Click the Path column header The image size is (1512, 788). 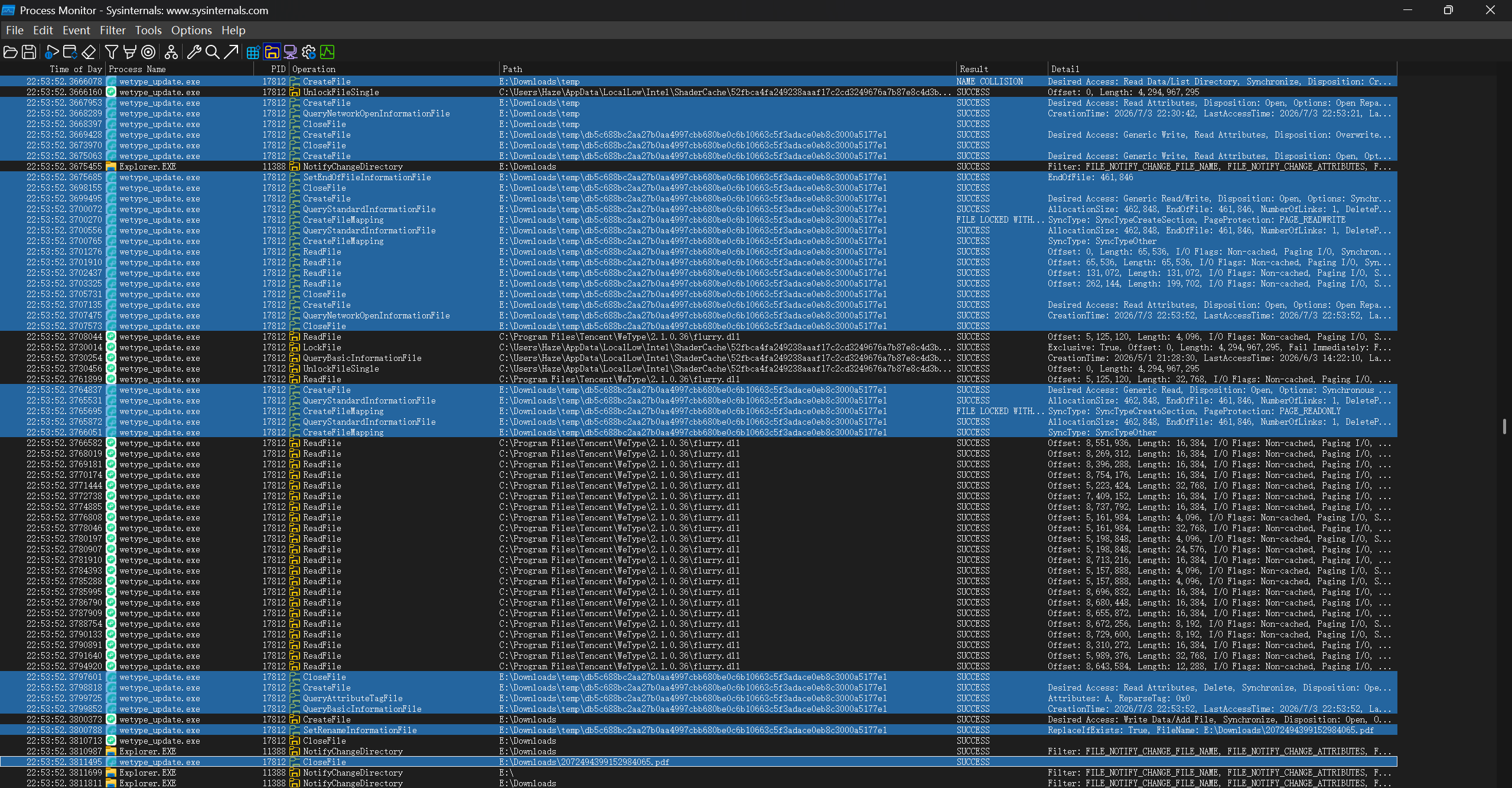tap(727, 69)
